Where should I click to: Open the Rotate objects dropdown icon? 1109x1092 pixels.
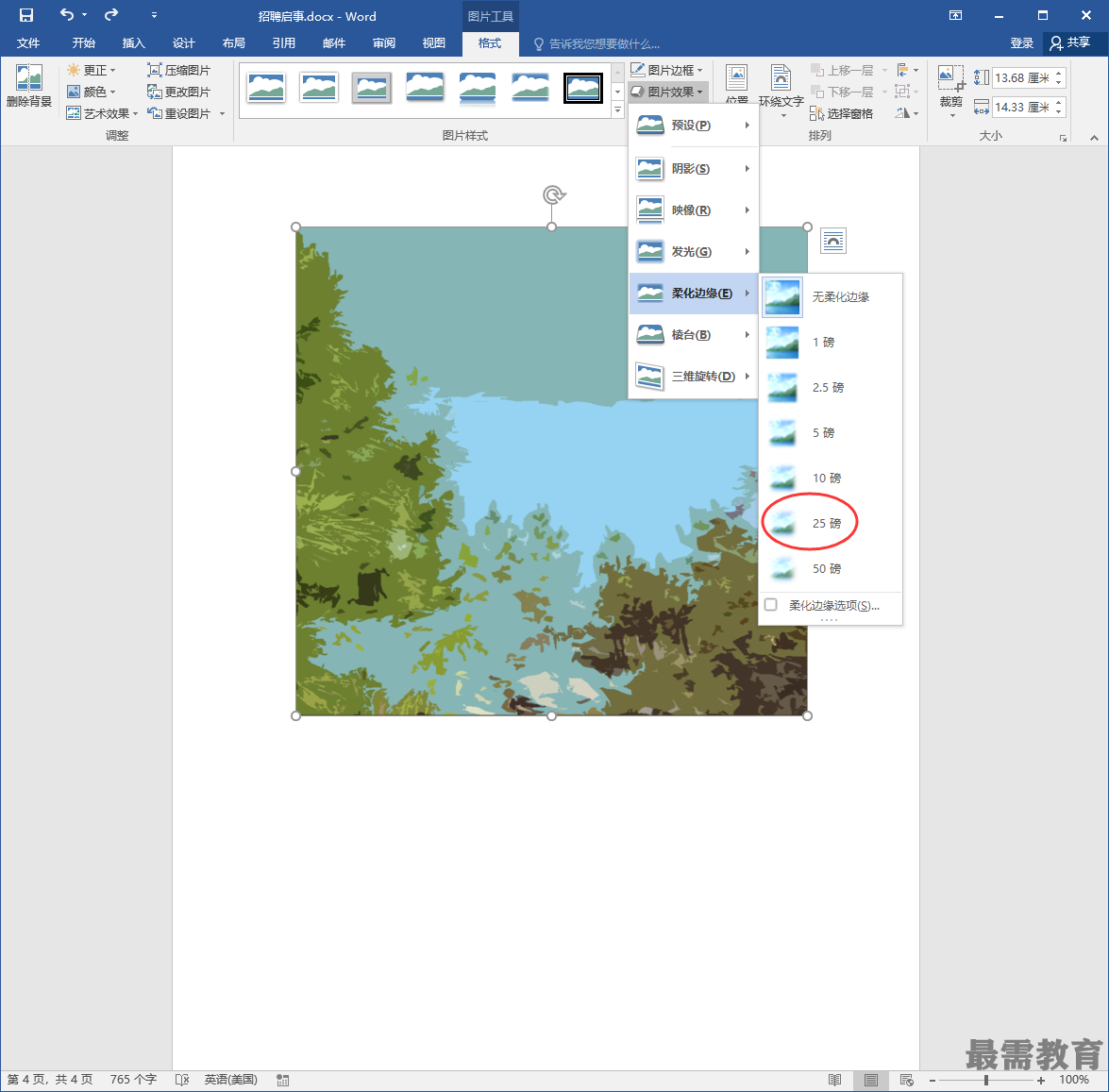(907, 113)
